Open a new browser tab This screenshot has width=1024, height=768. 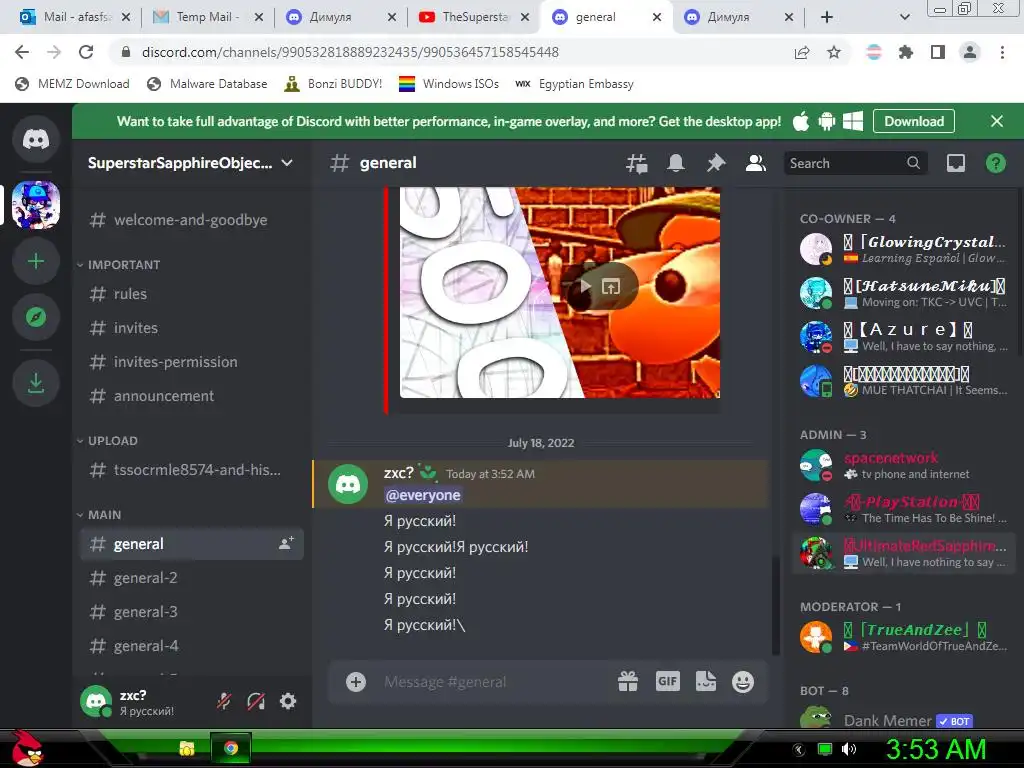coord(827,17)
